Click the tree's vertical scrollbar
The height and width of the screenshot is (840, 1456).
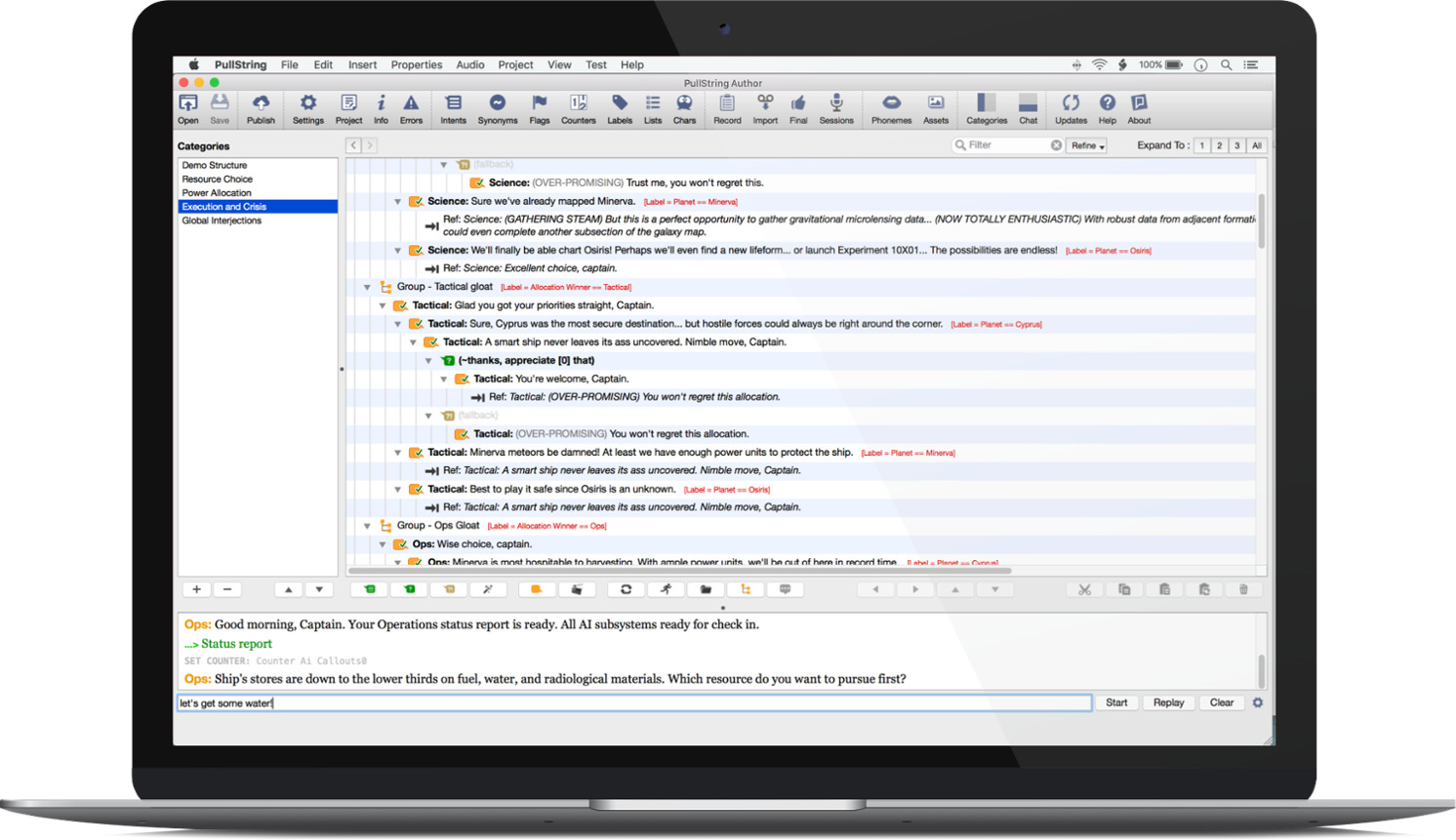click(1261, 221)
